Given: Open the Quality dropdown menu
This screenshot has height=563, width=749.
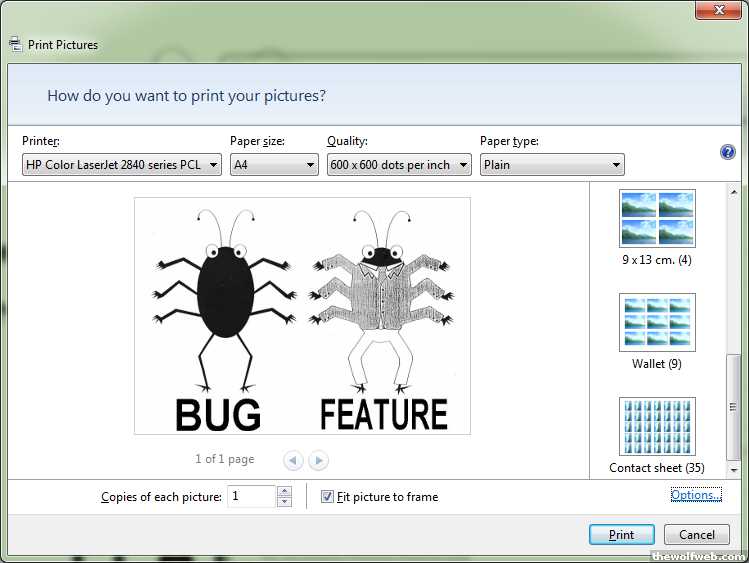Looking at the screenshot, I should tap(399, 165).
